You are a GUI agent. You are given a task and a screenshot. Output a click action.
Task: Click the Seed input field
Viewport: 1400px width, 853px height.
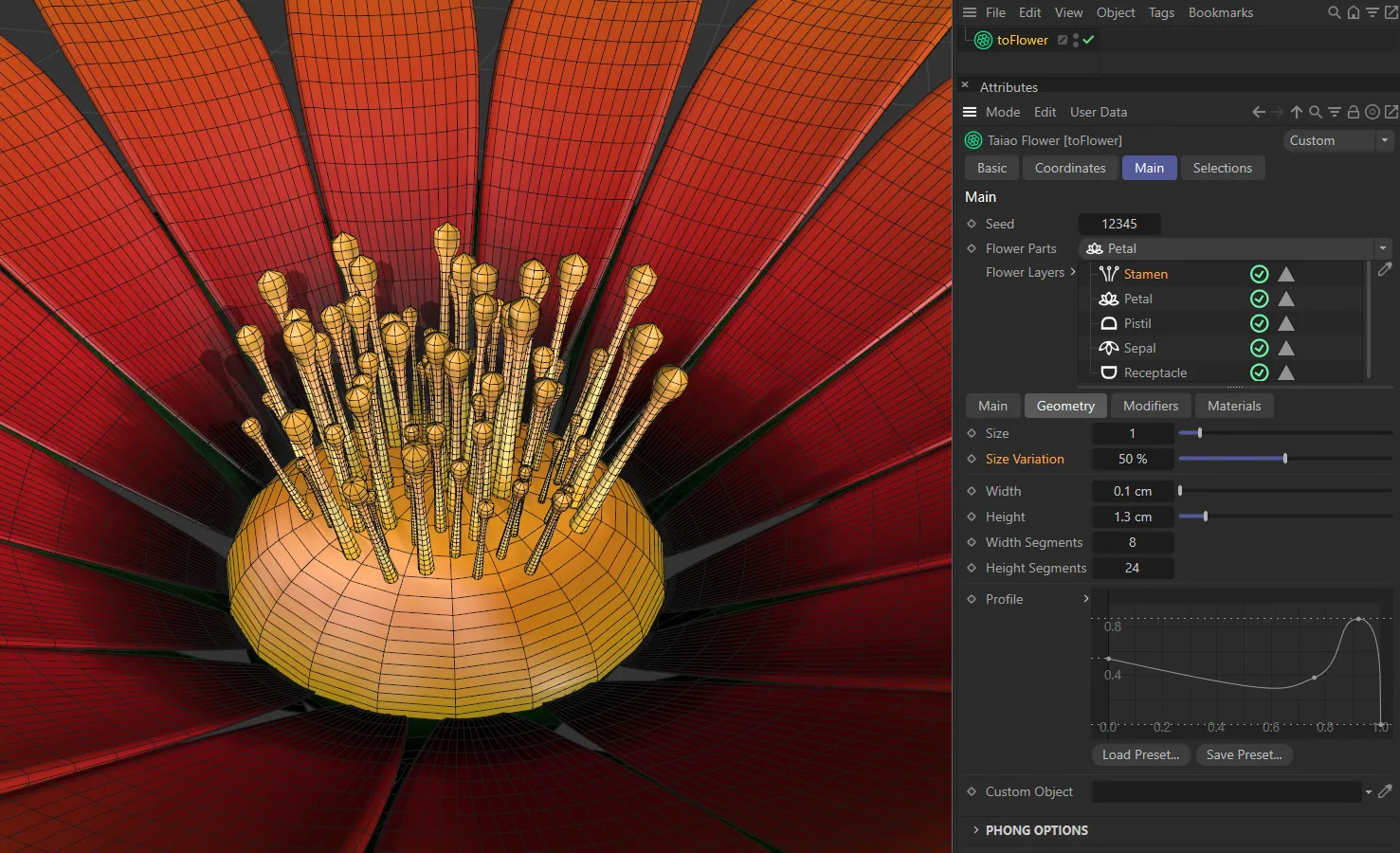pyautogui.click(x=1119, y=224)
